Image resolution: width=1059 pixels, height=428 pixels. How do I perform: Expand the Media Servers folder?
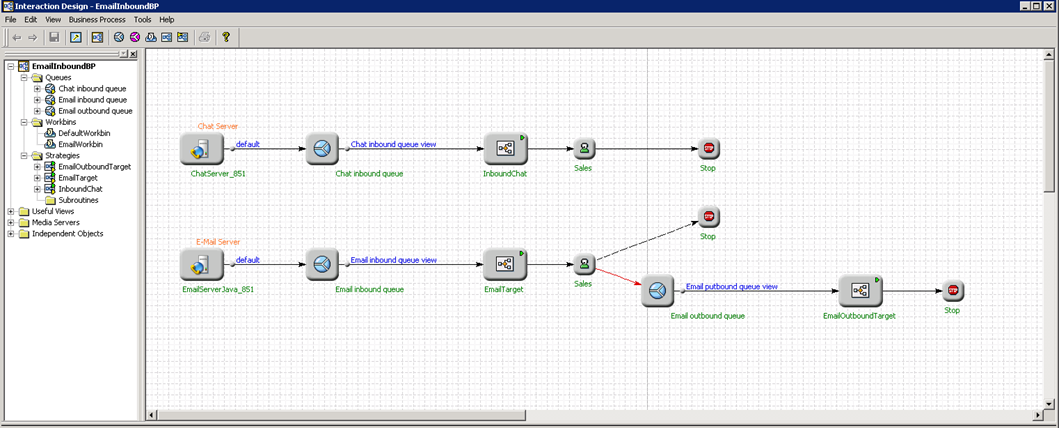(x=11, y=222)
